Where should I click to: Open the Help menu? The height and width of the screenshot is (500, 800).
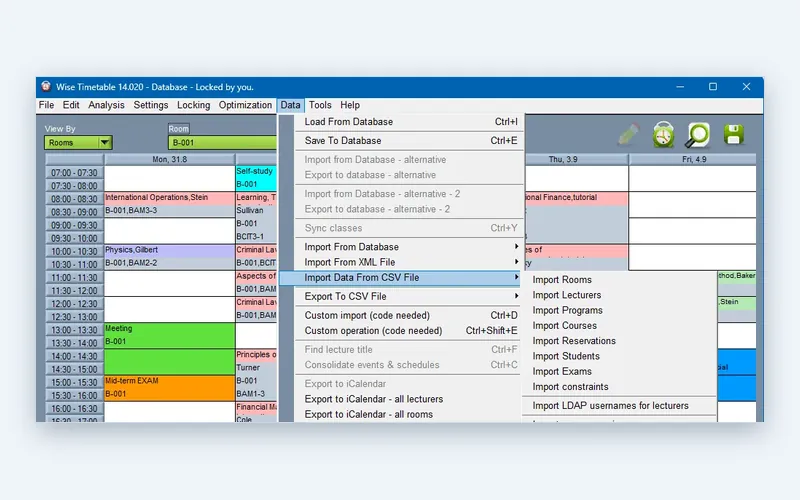[x=350, y=105]
